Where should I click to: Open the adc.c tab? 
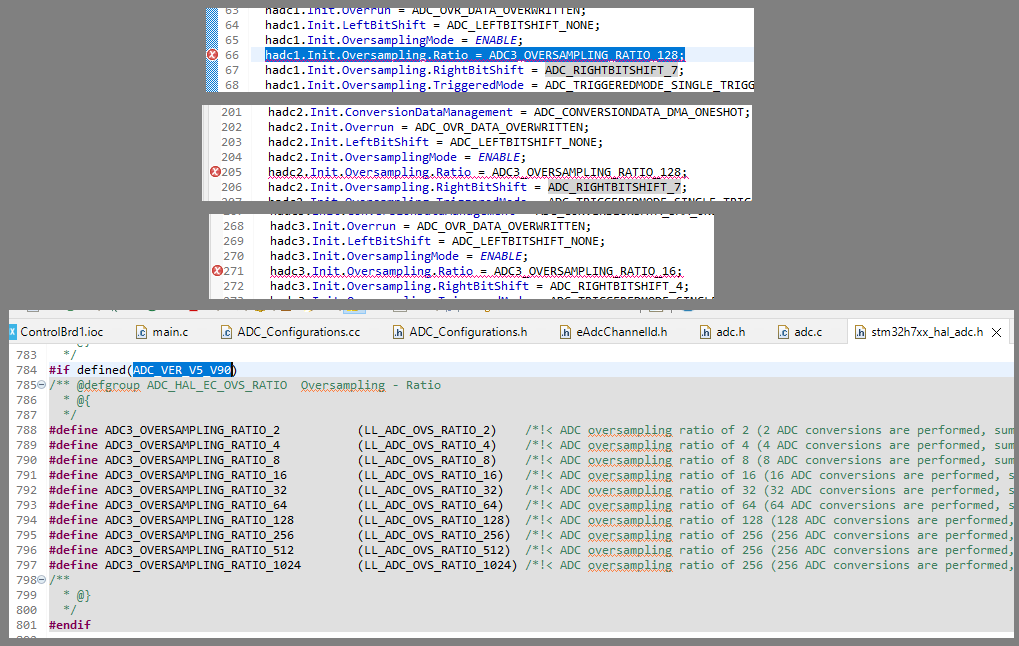click(800, 332)
